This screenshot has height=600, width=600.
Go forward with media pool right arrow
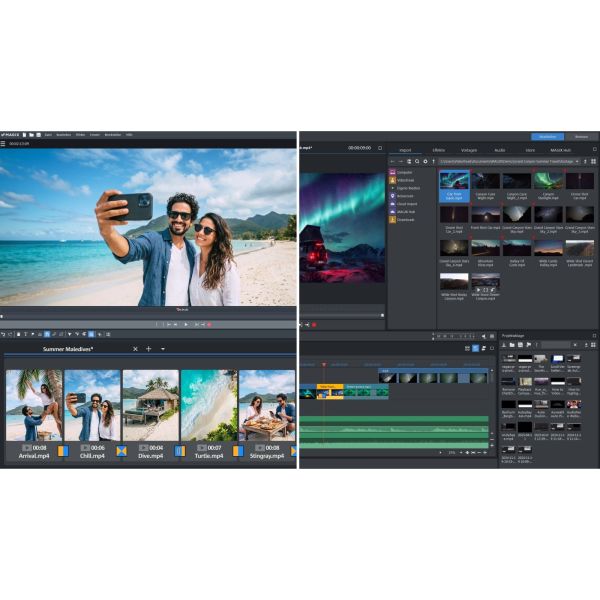pos(401,161)
